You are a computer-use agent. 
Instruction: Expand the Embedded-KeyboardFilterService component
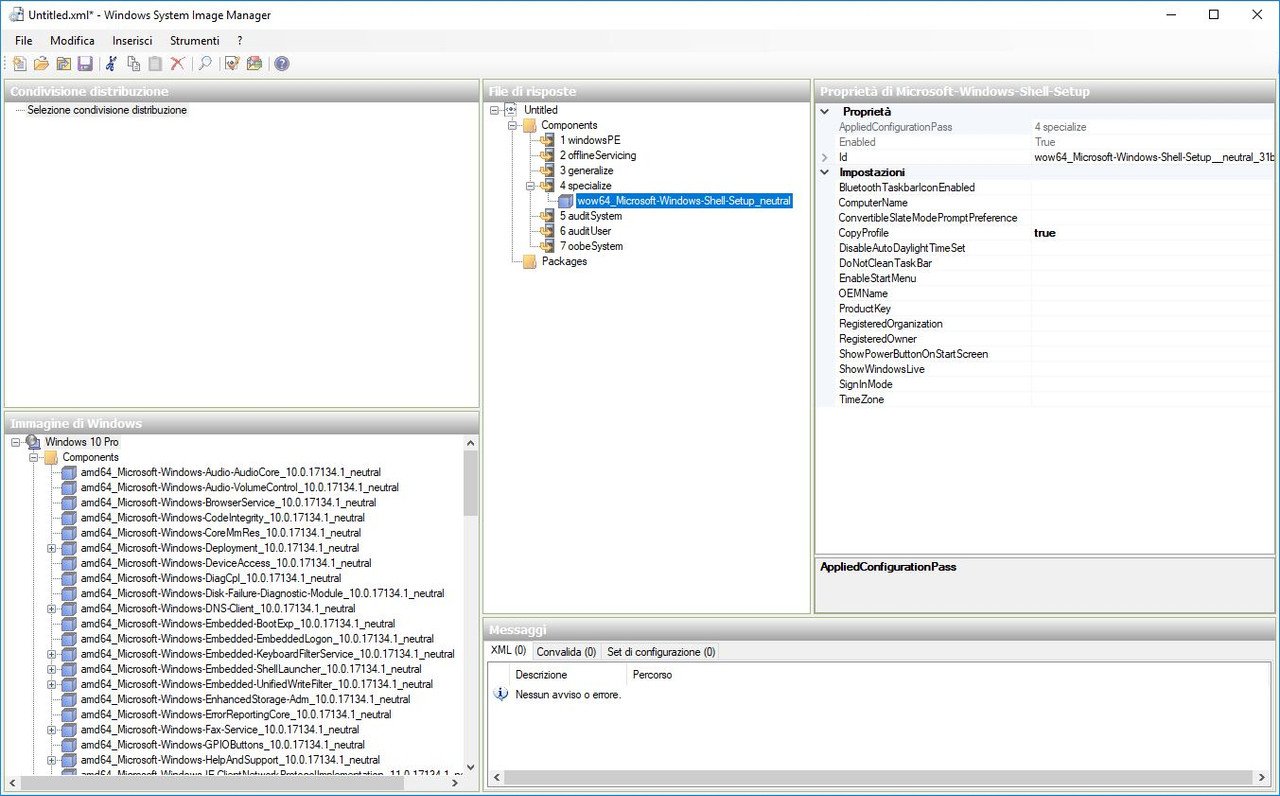tap(52, 654)
